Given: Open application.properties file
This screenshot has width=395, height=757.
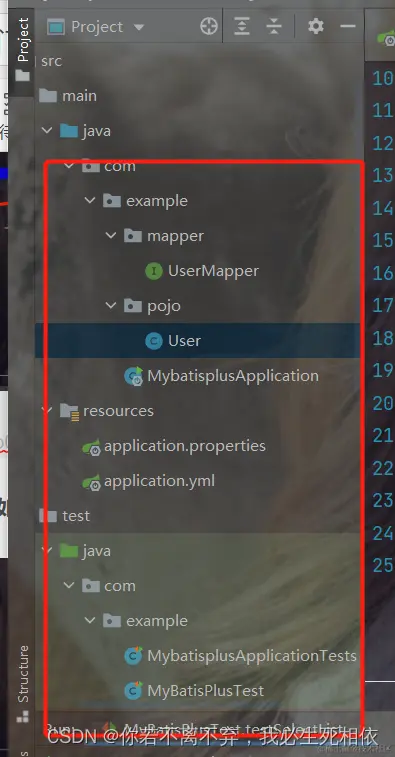Looking at the screenshot, I should [x=185, y=446].
